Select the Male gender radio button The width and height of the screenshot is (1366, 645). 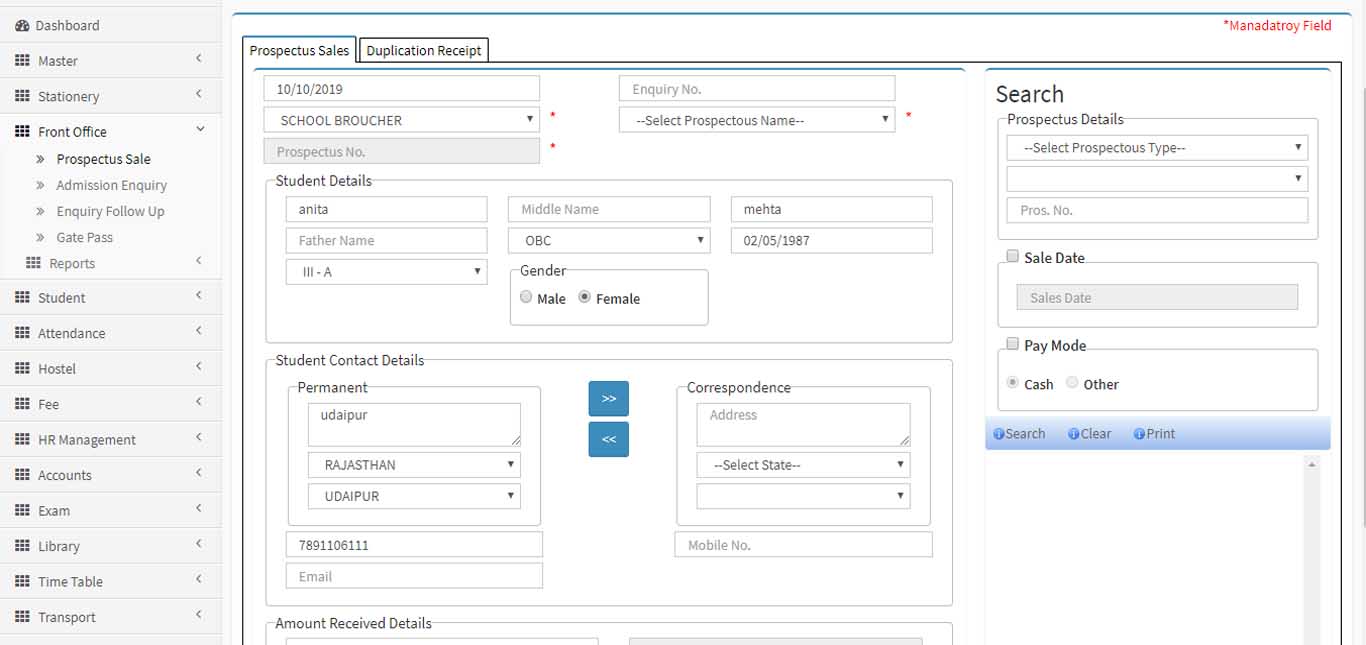(x=526, y=298)
